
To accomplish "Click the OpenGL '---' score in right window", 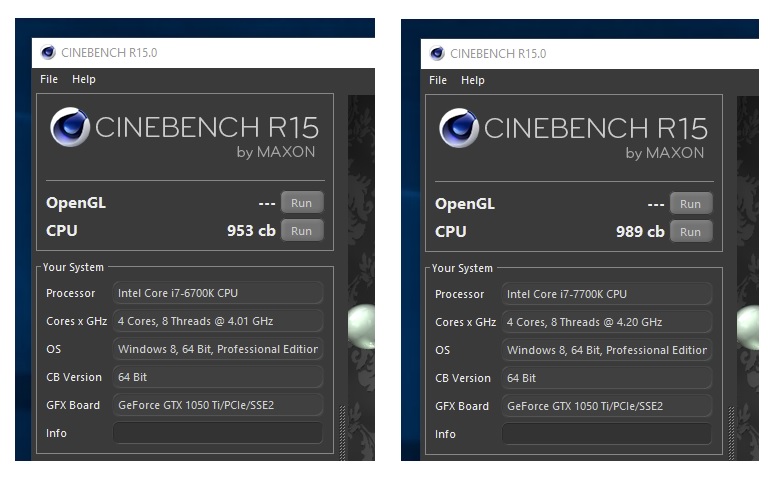I will click(656, 204).
